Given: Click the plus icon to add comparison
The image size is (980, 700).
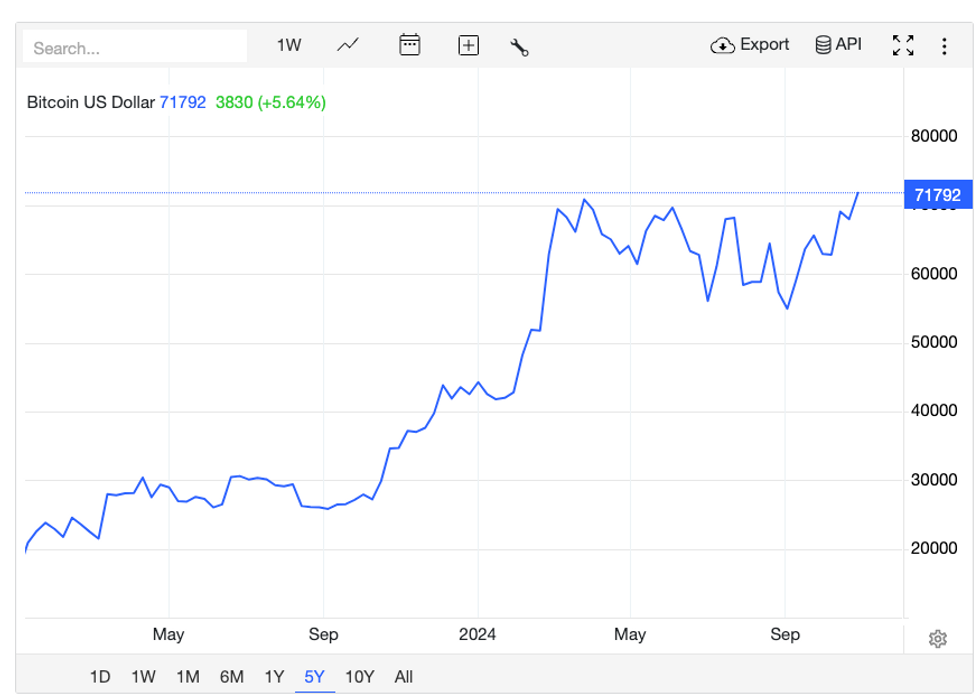Looking at the screenshot, I should coord(468,45).
